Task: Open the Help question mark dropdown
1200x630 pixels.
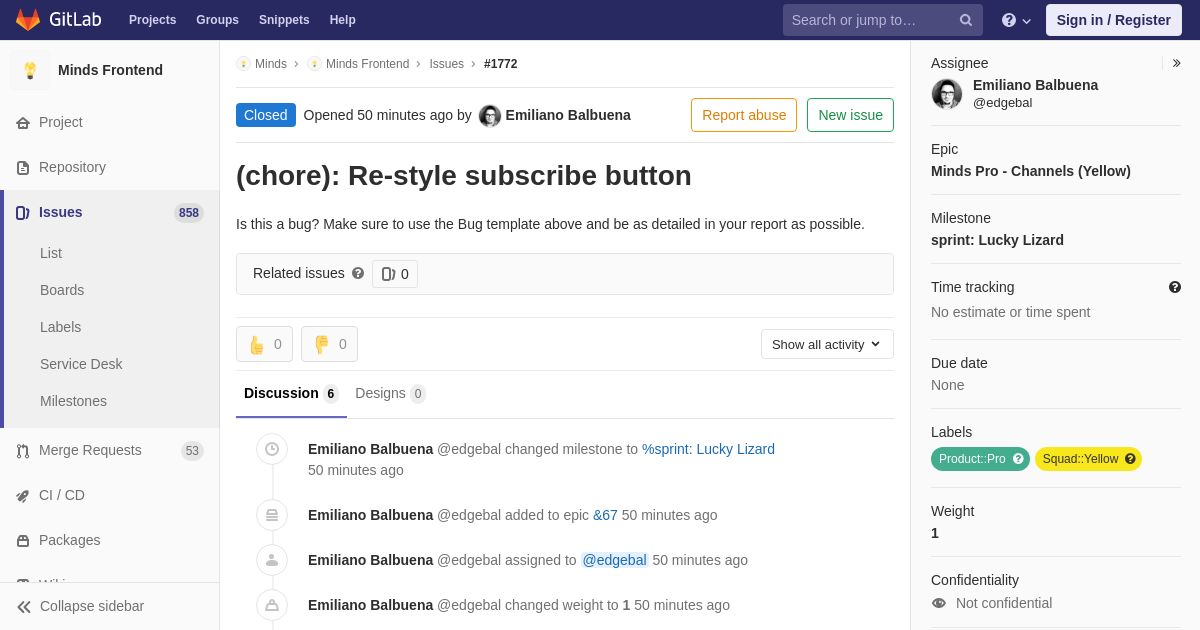Action: point(1016,20)
